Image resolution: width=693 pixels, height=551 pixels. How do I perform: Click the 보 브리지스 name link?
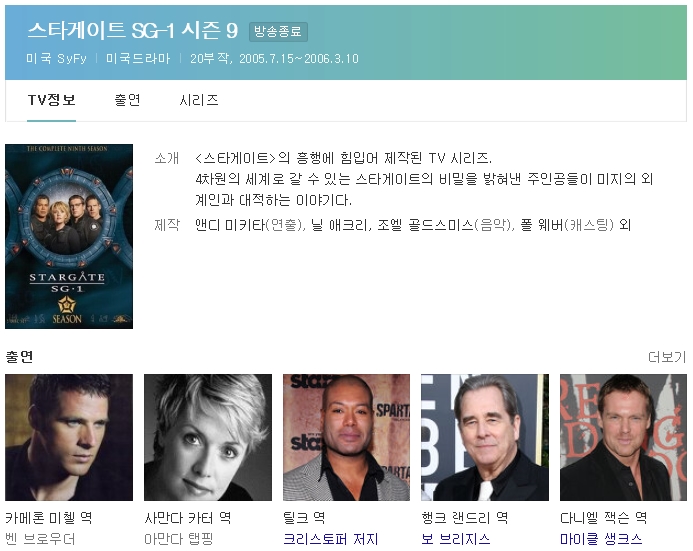click(x=456, y=539)
